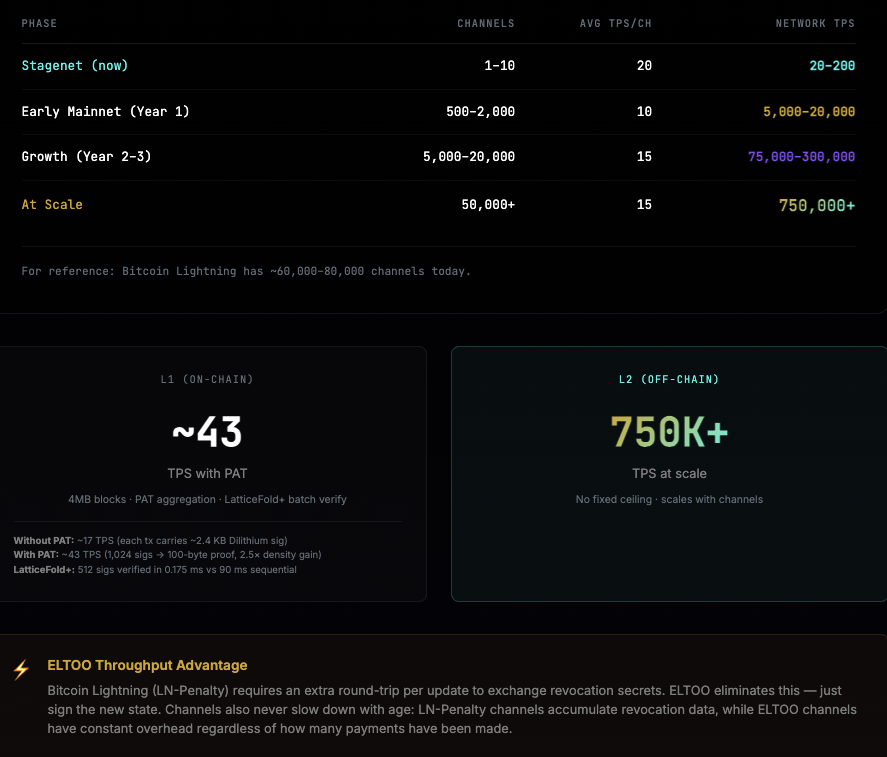Click the Early Mainnet (Year 1) row label
Screen dimensions: 887x757
point(105,111)
